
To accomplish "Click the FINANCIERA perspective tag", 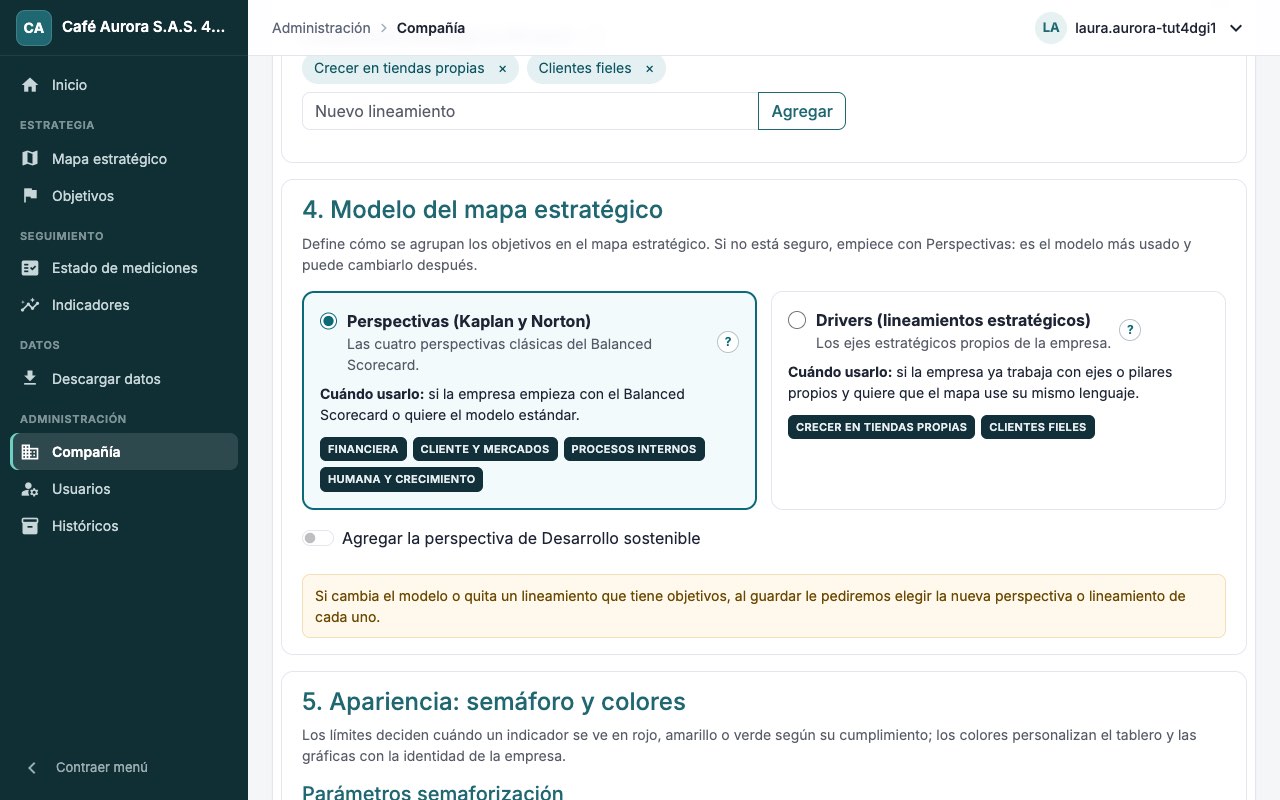I will [x=363, y=449].
